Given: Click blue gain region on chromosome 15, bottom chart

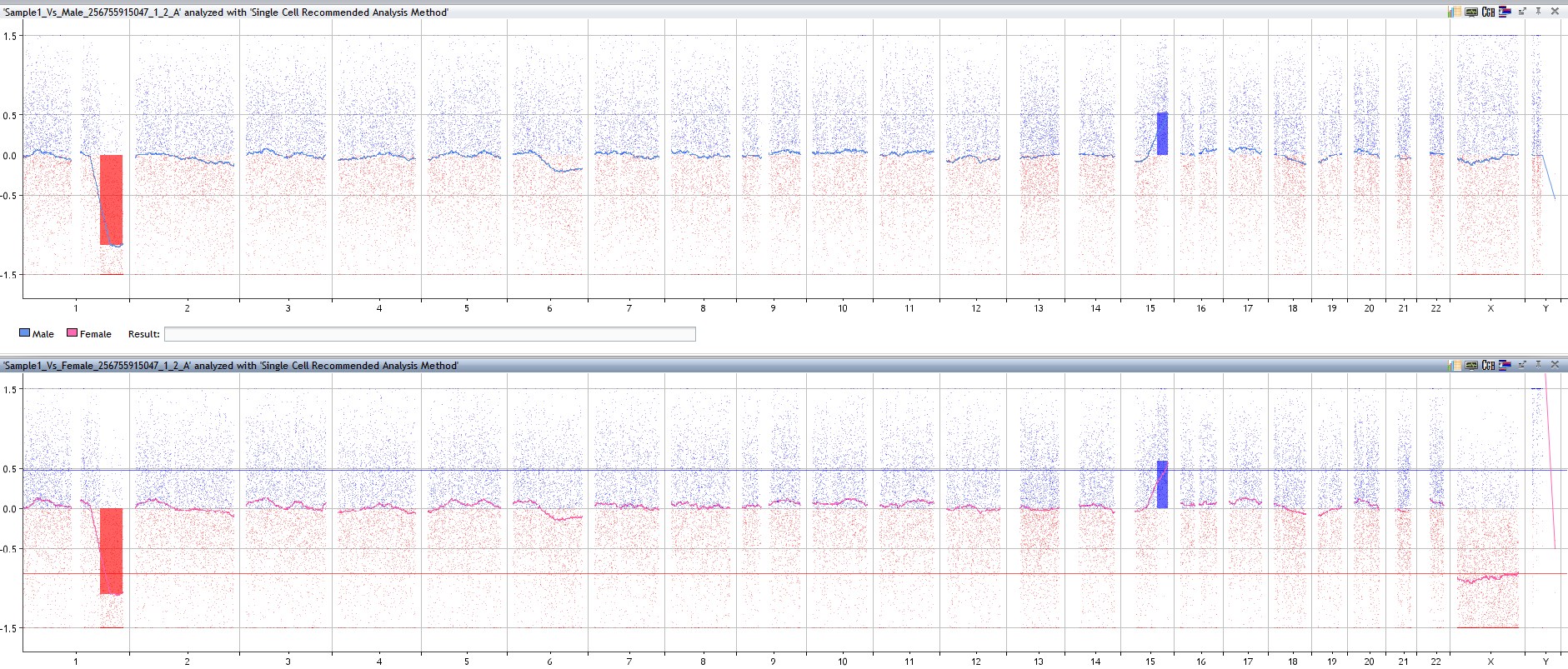Looking at the screenshot, I should (1162, 484).
